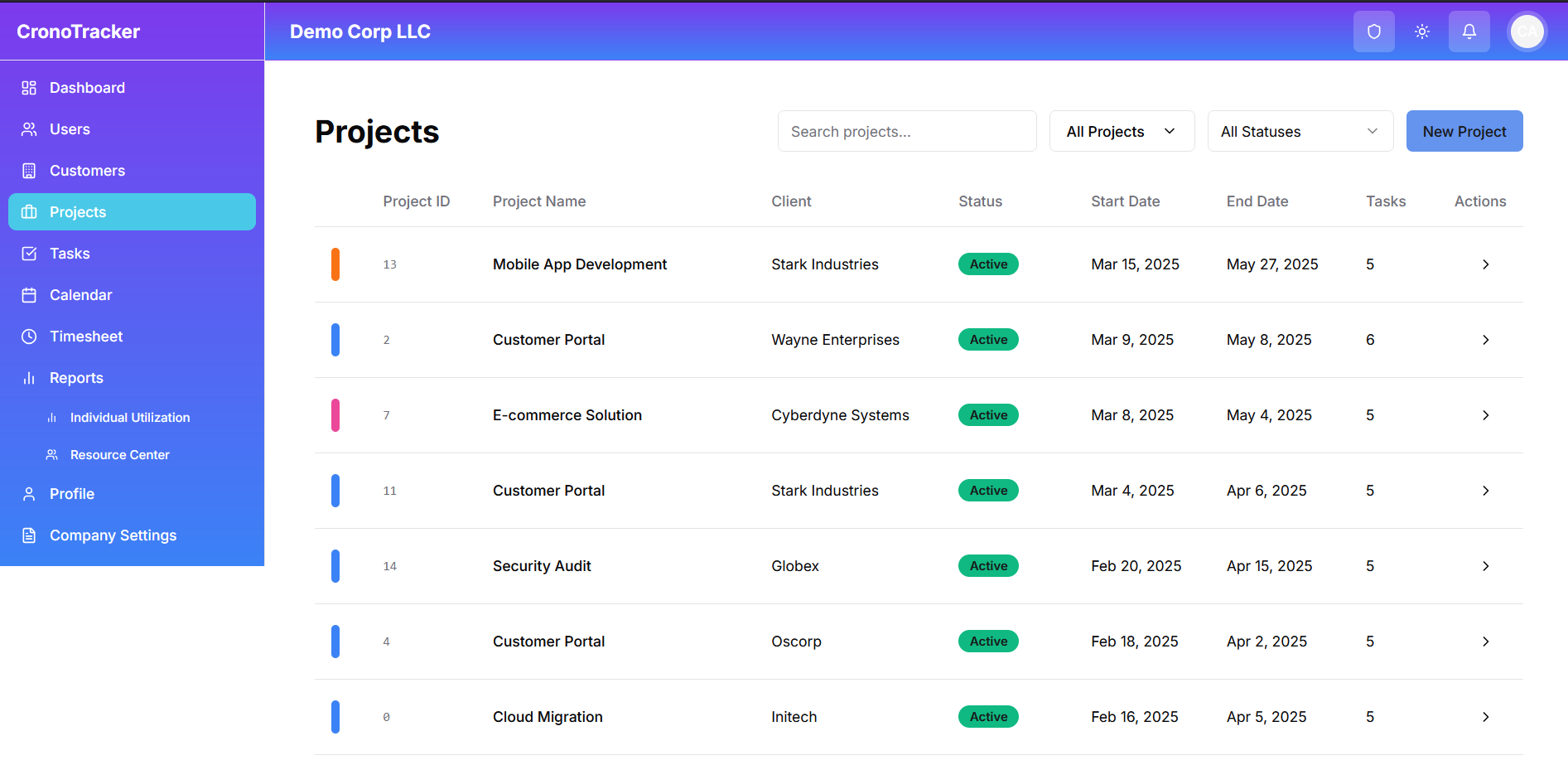
Task: Select the Mobile App Development project name
Action: click(x=580, y=264)
